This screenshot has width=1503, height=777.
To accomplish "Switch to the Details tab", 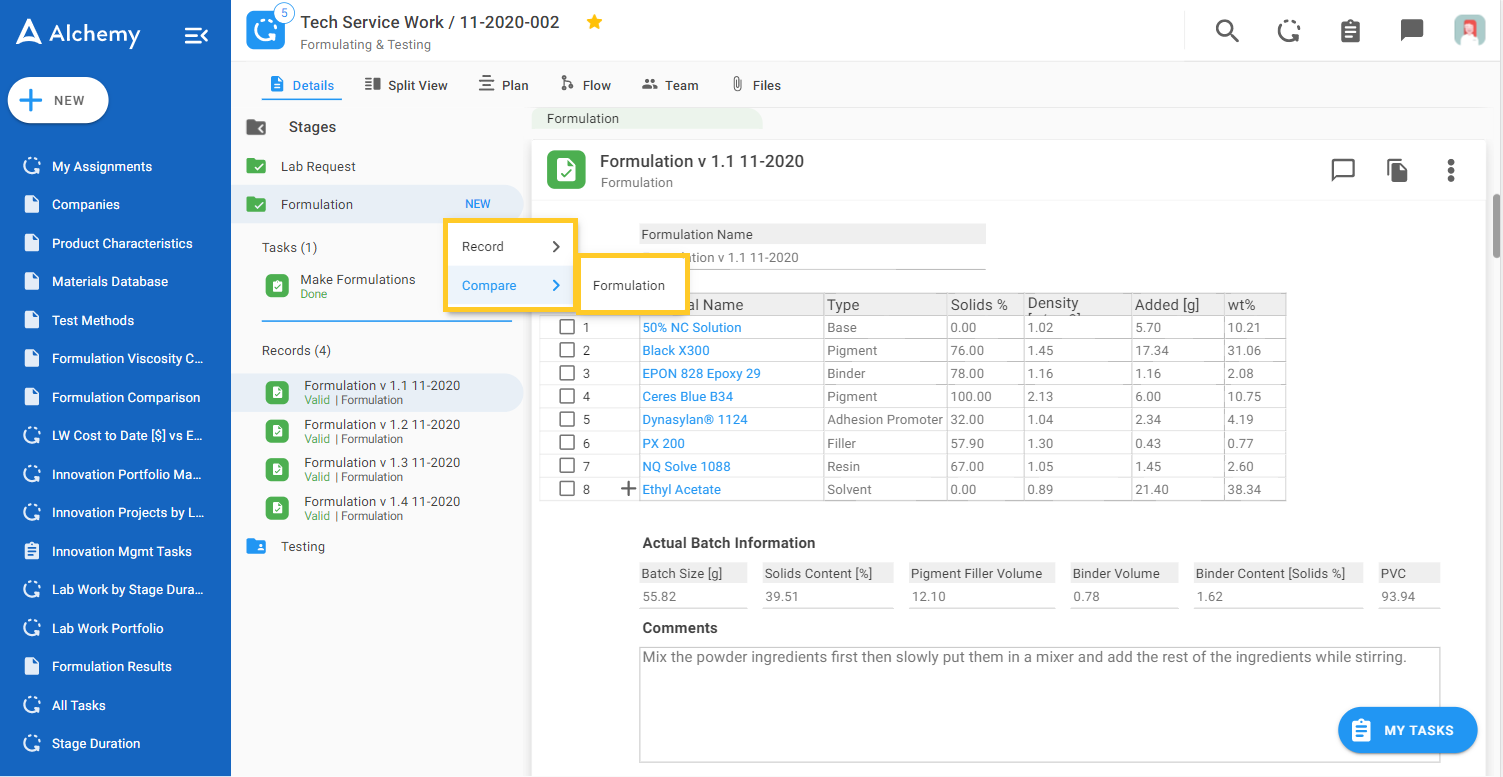I will pos(302,85).
